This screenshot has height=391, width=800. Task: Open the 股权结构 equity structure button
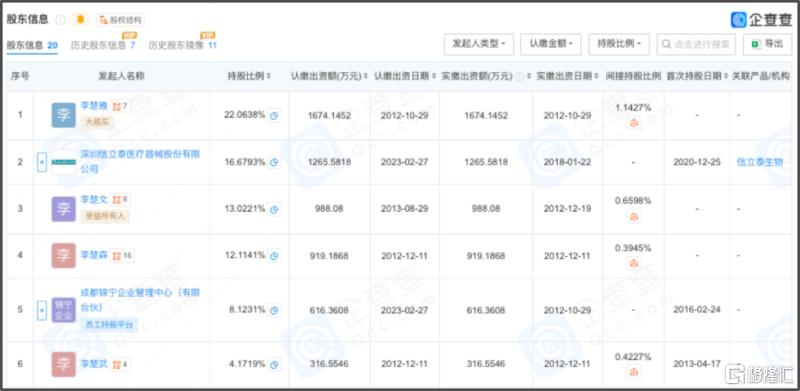[120, 20]
